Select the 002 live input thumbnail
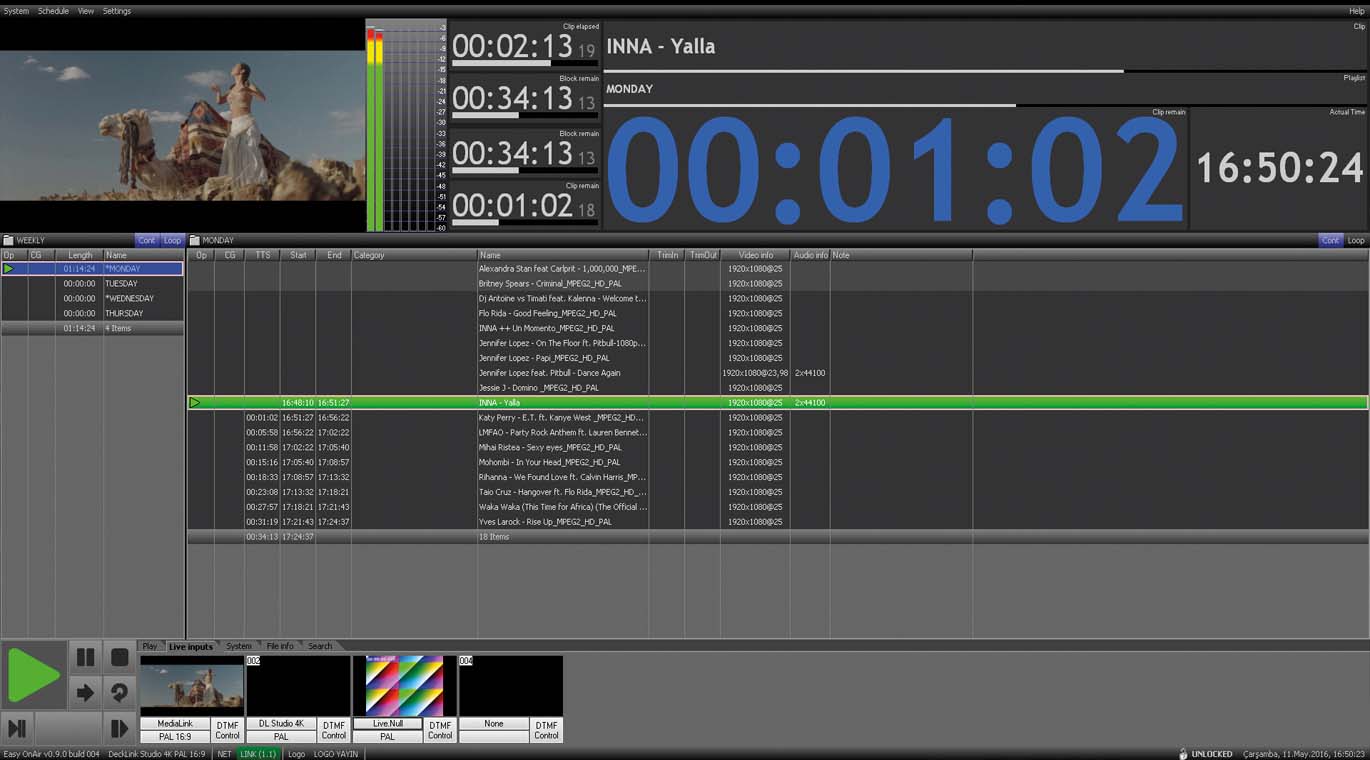 coord(298,686)
